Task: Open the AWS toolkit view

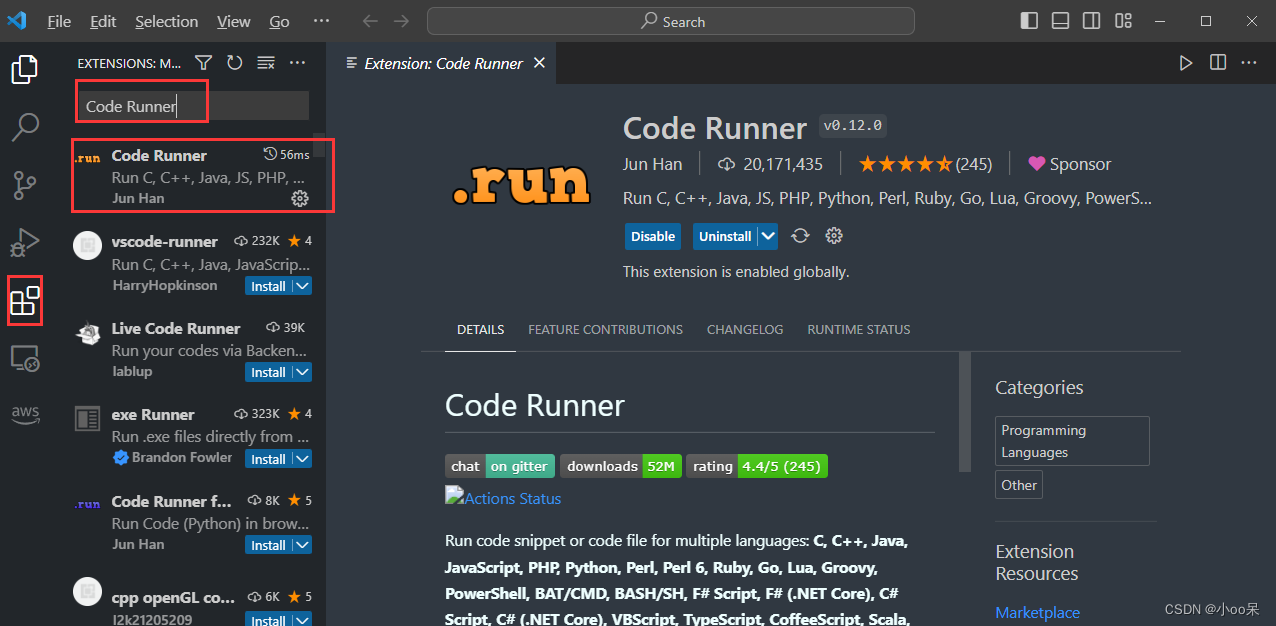Action: point(24,414)
